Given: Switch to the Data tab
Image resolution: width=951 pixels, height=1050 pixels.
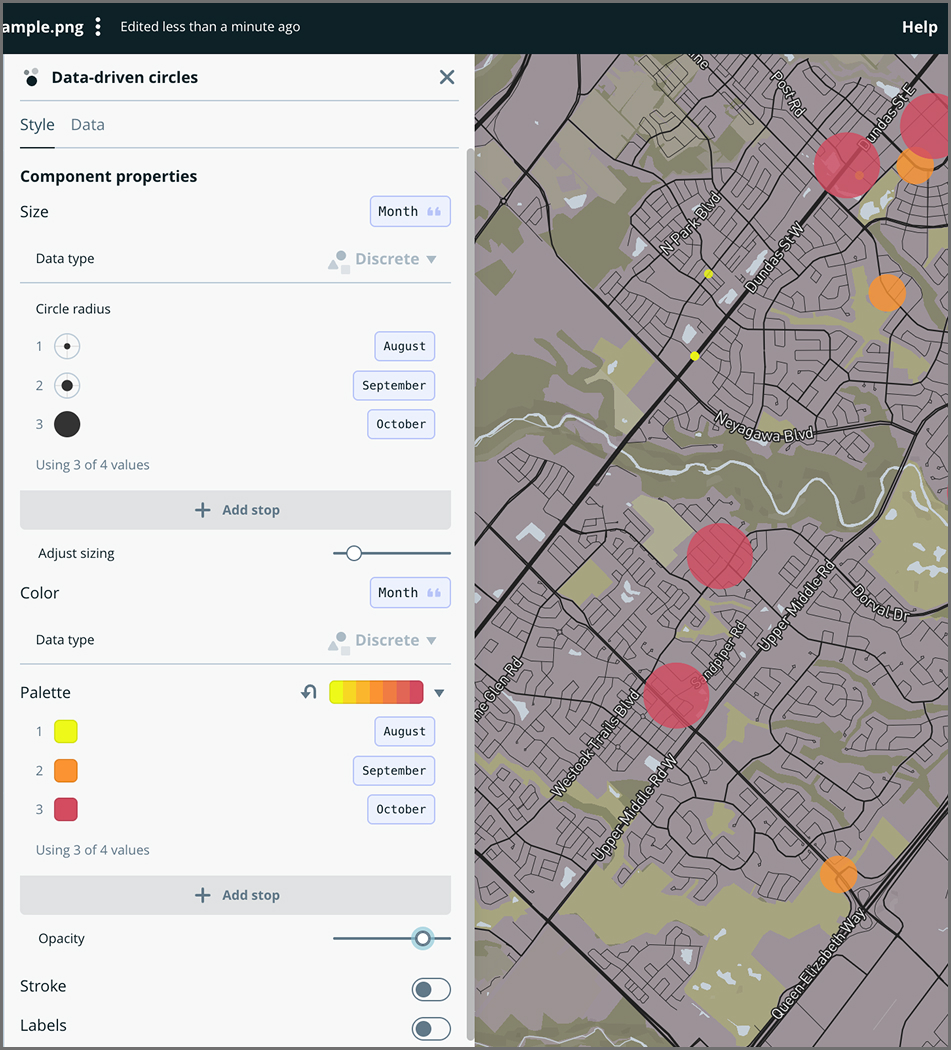Looking at the screenshot, I should click(x=87, y=124).
